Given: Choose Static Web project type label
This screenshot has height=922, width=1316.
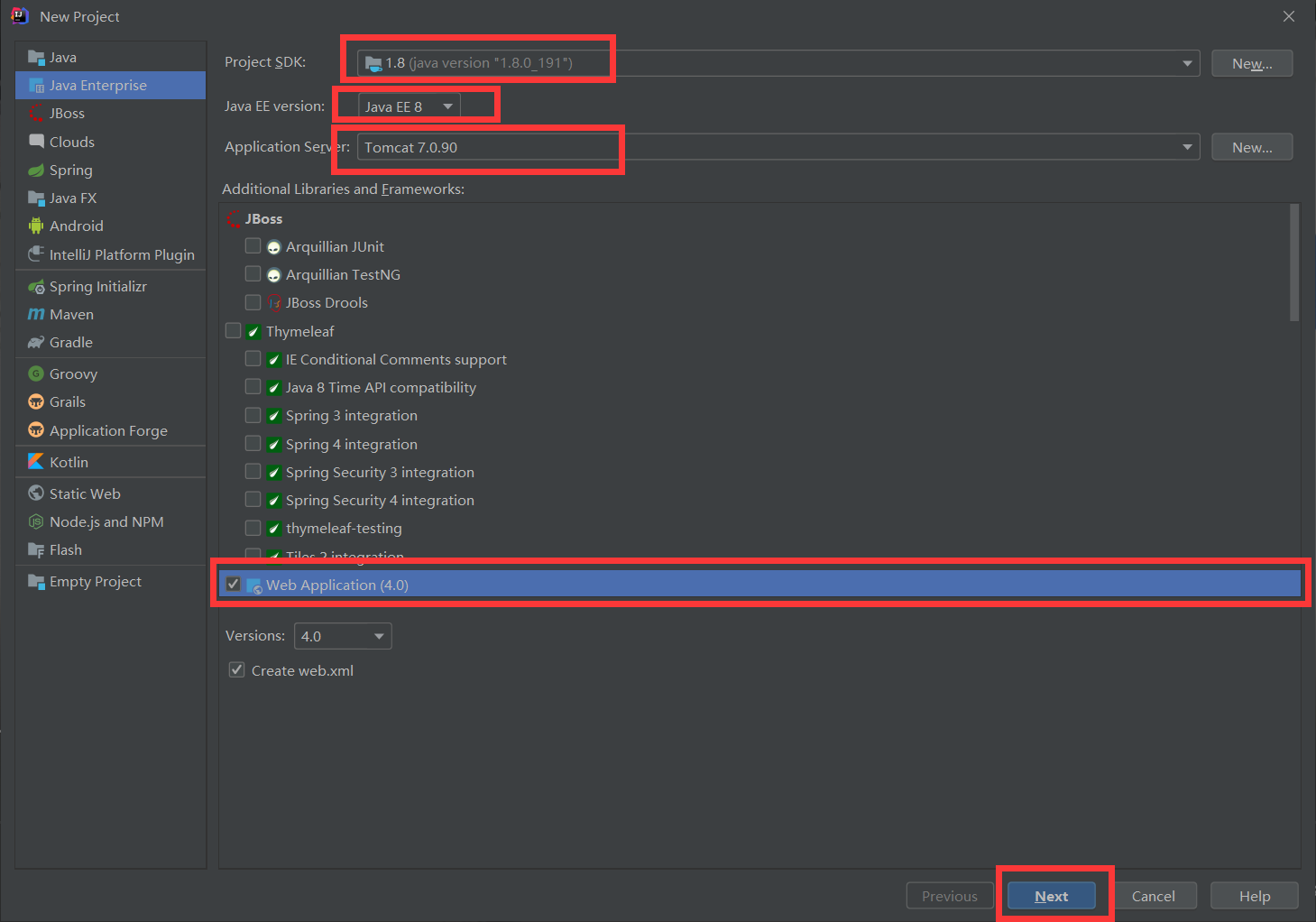Looking at the screenshot, I should (85, 493).
